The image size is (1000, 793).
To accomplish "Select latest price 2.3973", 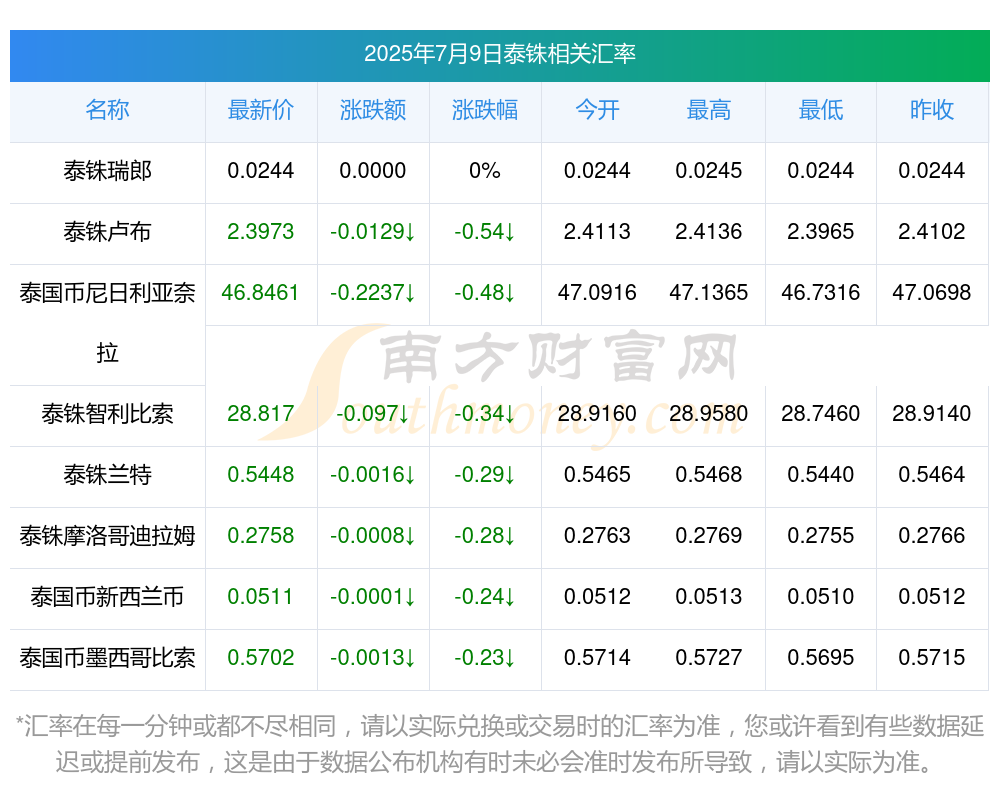I will (260, 232).
